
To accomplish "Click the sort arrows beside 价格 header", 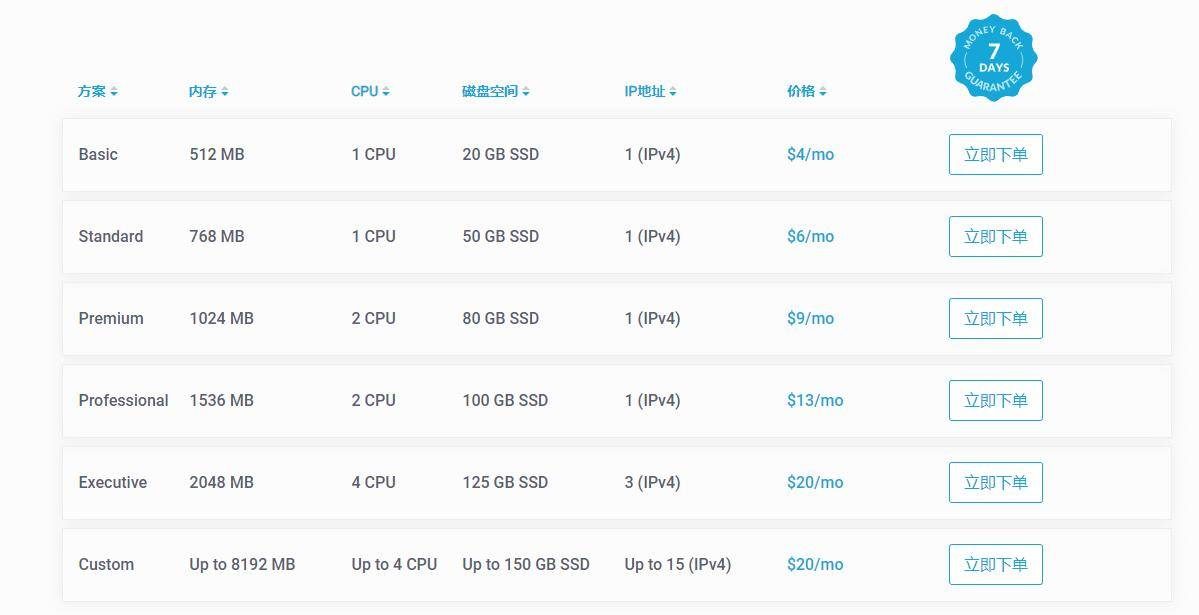I will click(823, 92).
